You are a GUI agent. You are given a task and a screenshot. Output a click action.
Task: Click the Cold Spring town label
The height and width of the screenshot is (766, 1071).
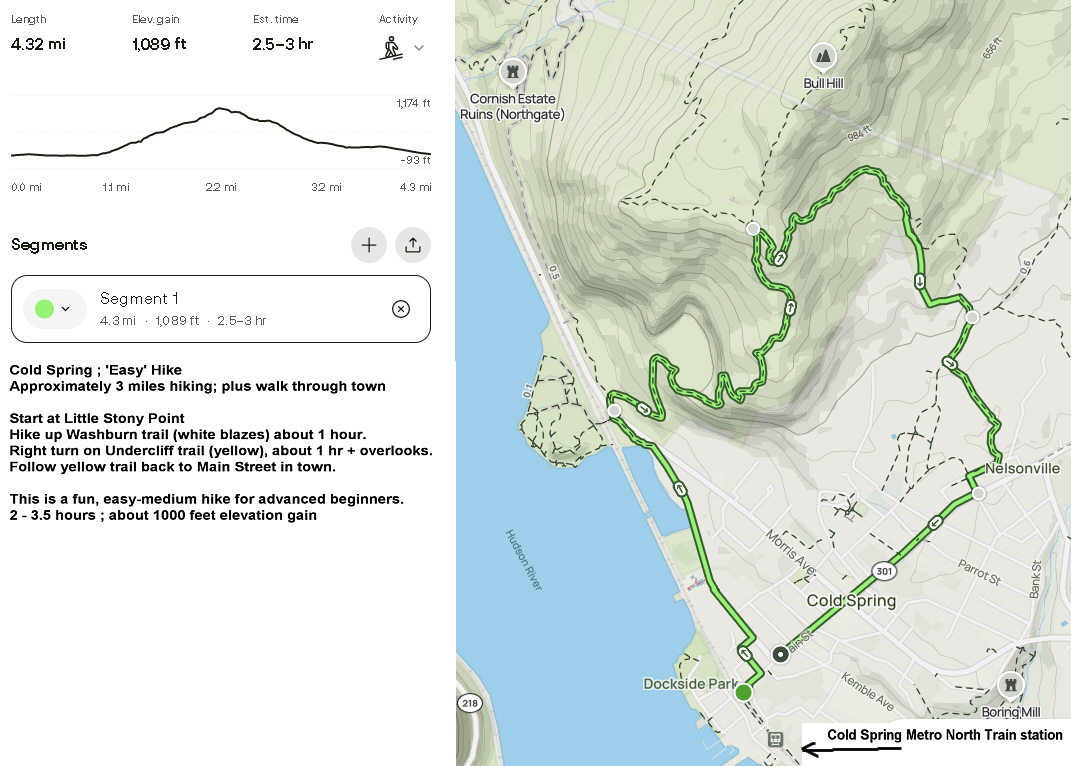pos(851,601)
